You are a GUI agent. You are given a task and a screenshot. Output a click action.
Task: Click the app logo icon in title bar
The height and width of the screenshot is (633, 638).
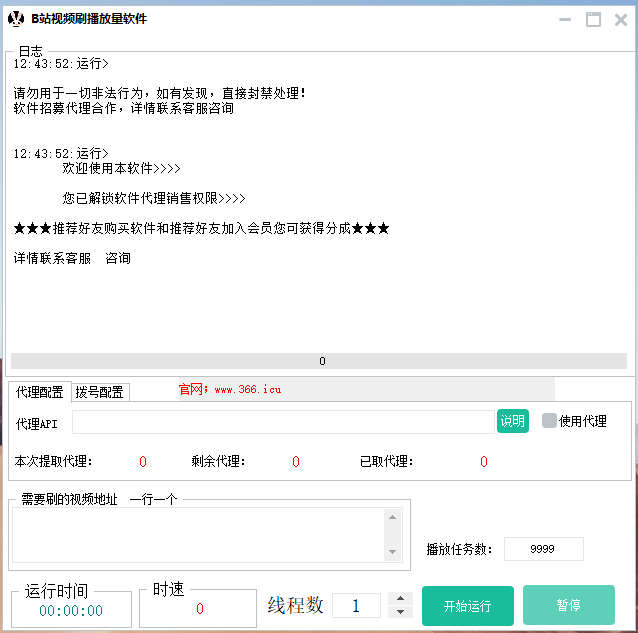15,18
